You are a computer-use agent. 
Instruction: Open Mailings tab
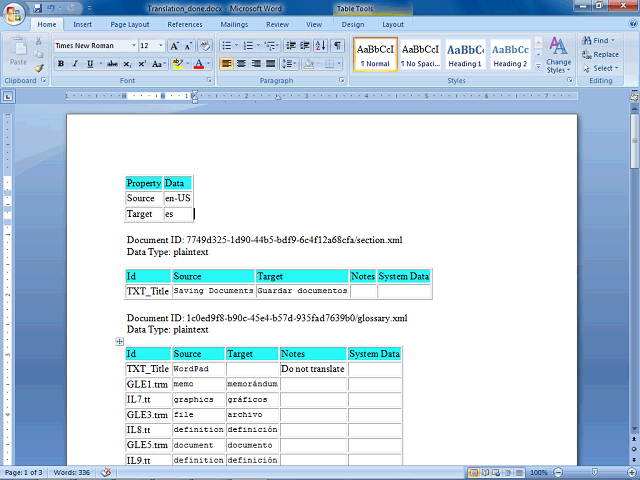point(234,24)
